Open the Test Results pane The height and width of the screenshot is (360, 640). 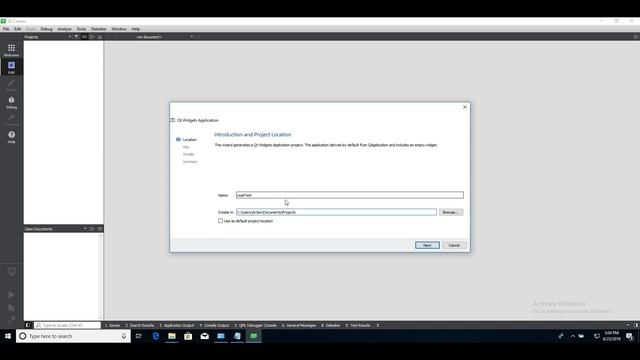point(358,325)
